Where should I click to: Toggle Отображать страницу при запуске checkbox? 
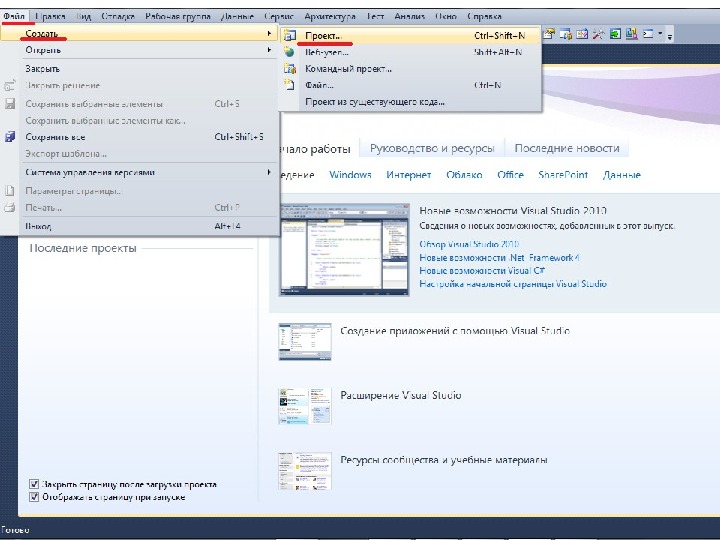click(x=34, y=497)
